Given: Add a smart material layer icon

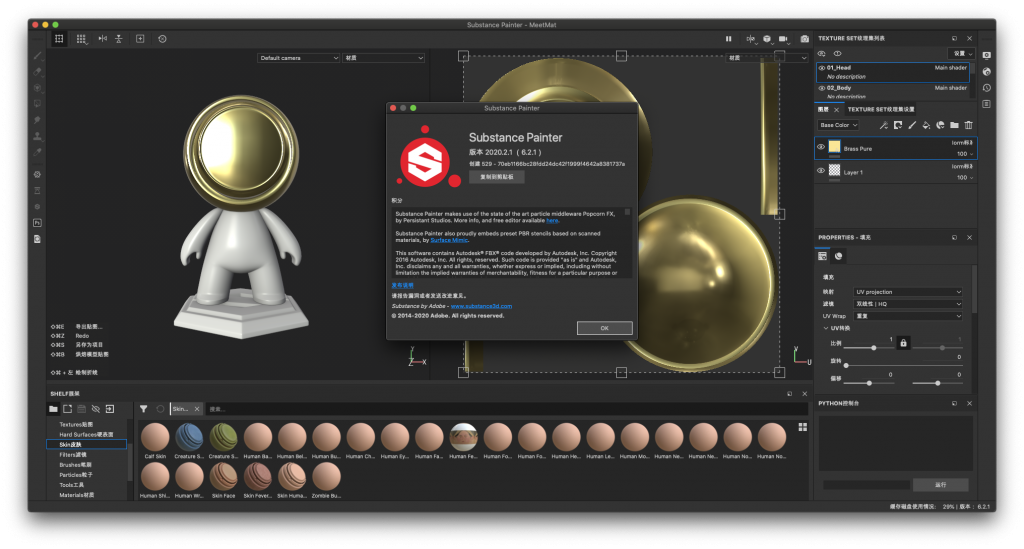Looking at the screenshot, I should coord(940,125).
